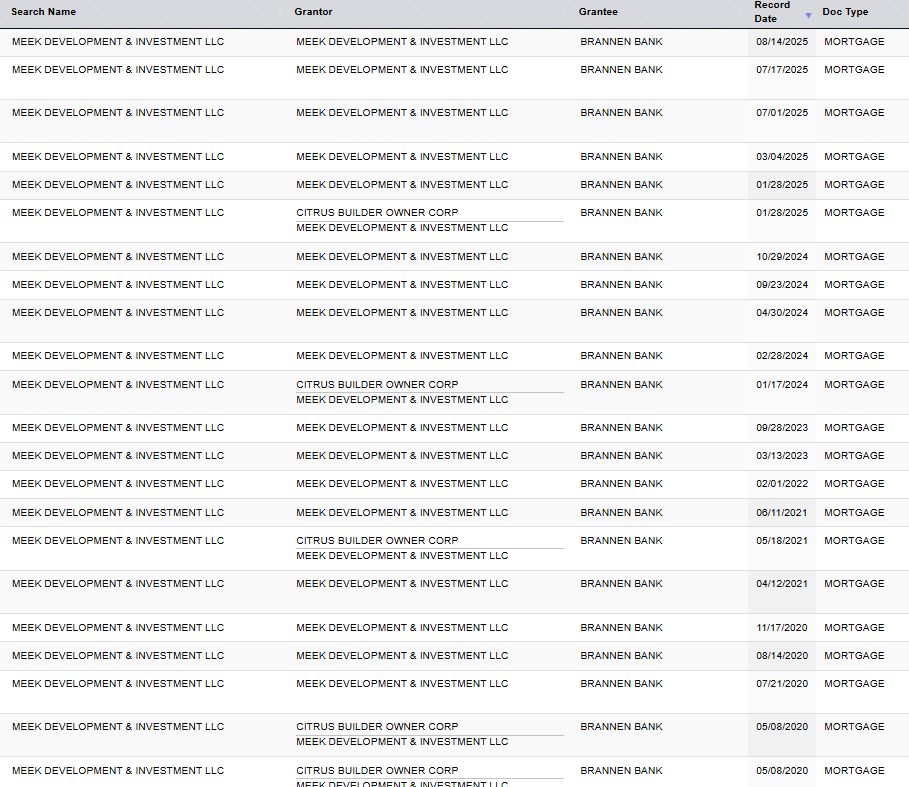The width and height of the screenshot is (909, 787).
Task: Click the Grantor column header
Action: [x=313, y=12]
